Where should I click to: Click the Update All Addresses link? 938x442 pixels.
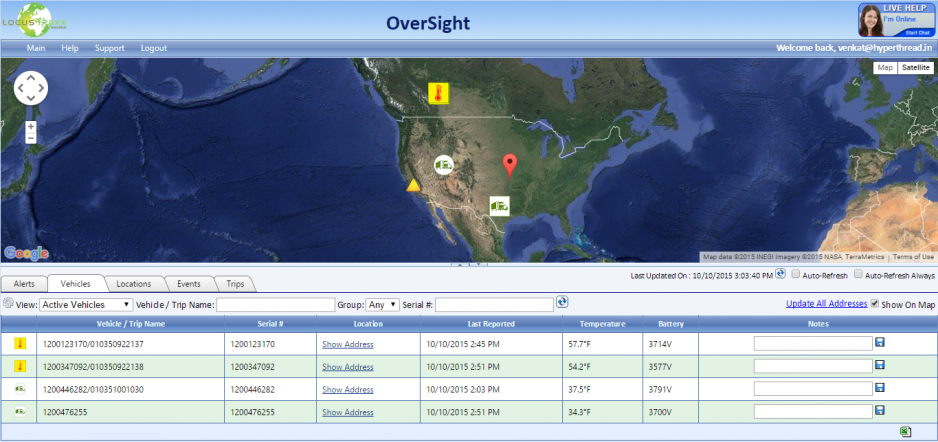(x=826, y=303)
